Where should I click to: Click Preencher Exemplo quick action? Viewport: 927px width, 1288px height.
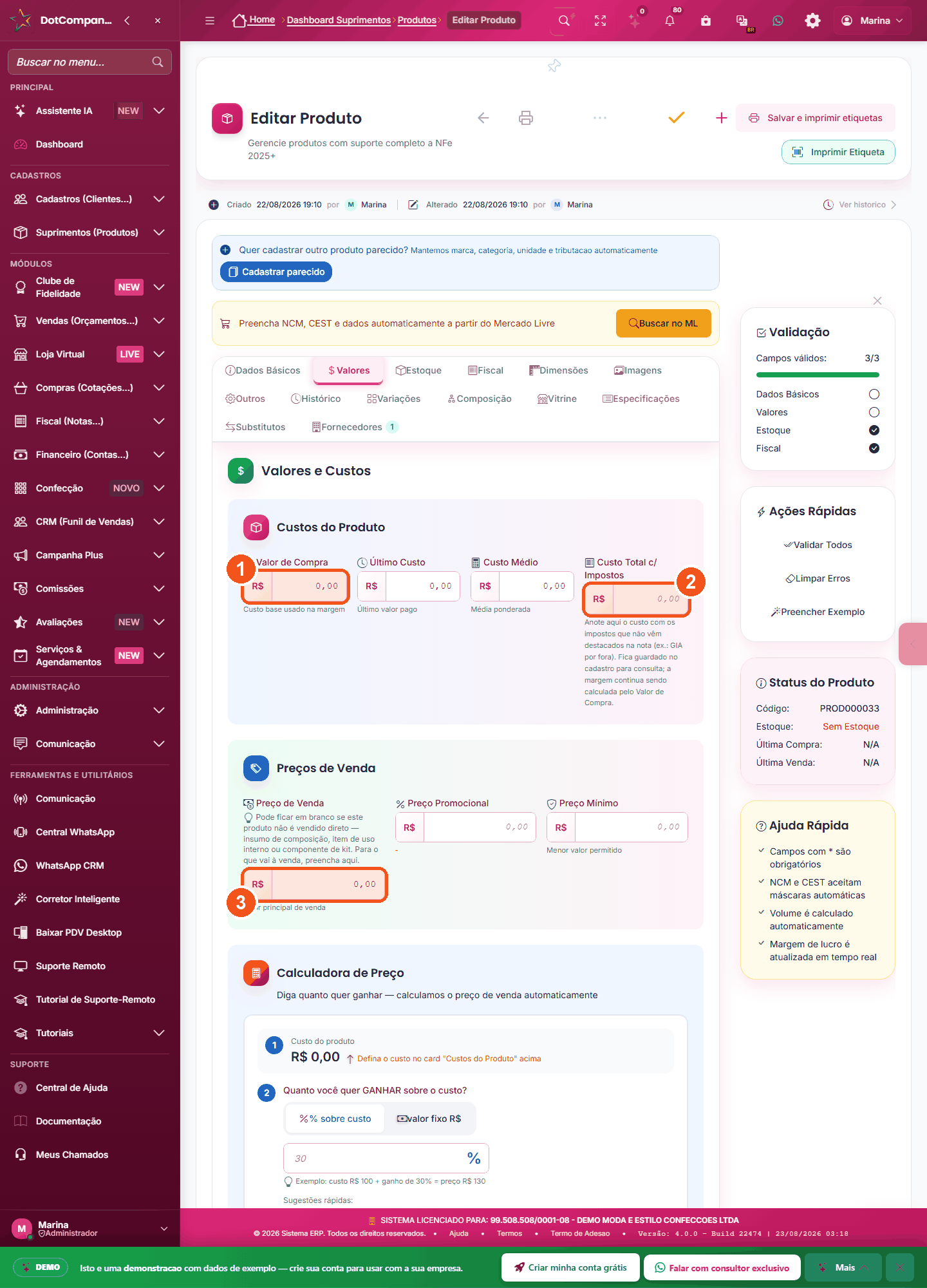click(818, 612)
